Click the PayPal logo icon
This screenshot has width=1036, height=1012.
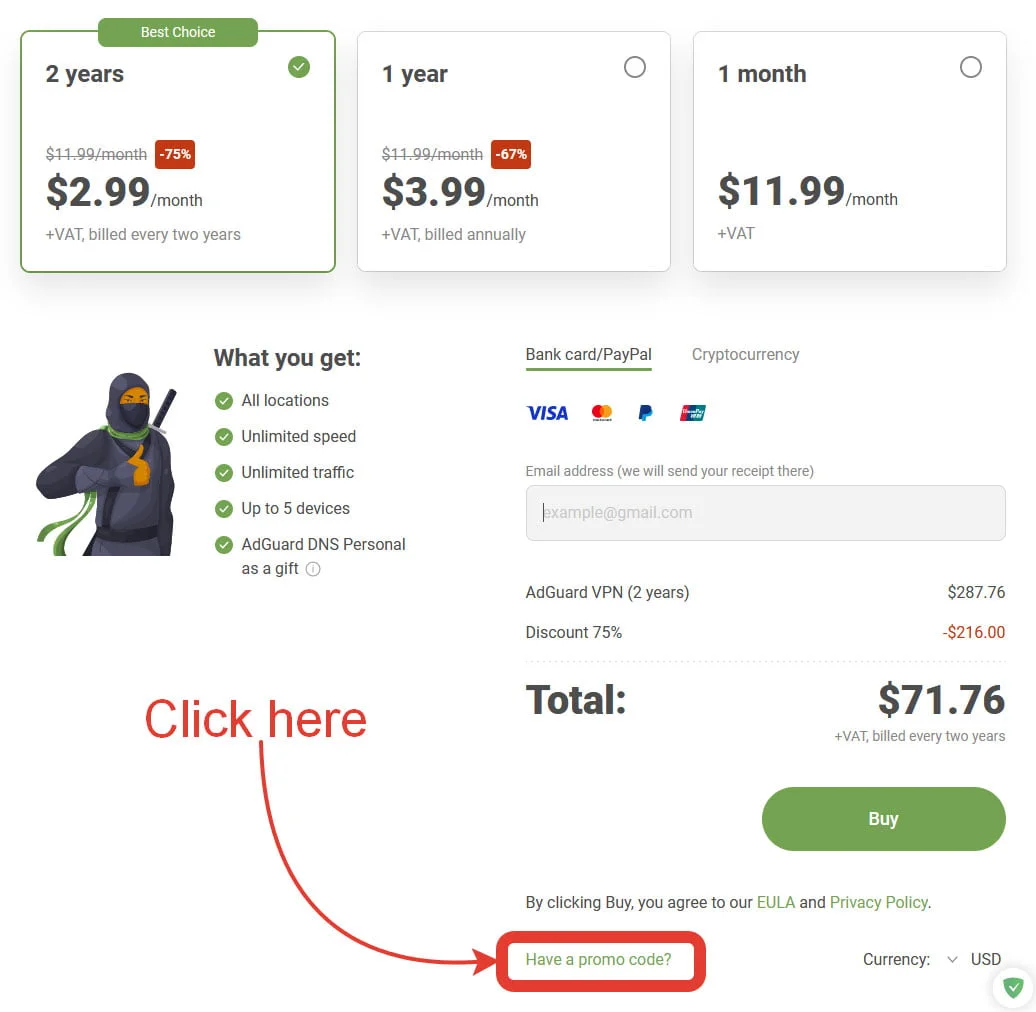click(646, 413)
